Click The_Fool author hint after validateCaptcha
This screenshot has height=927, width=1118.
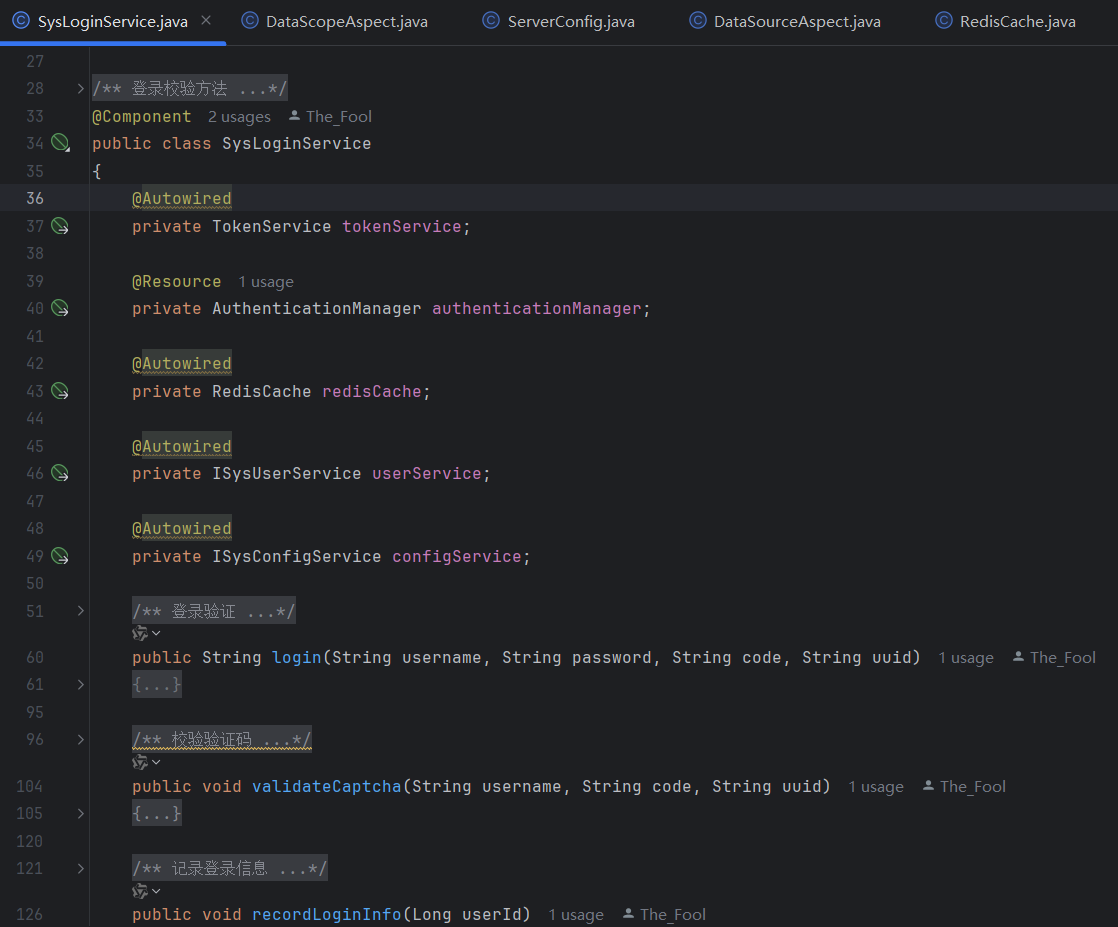point(965,787)
